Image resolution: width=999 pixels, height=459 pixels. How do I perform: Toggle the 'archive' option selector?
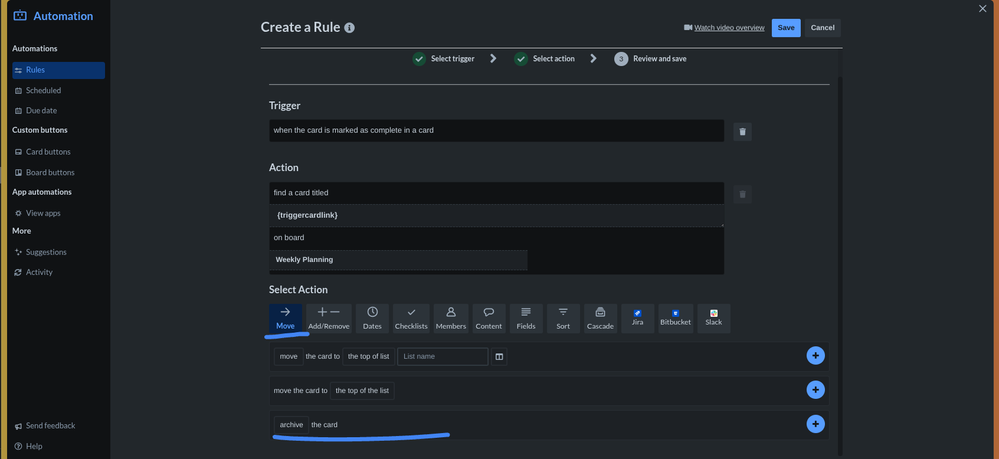[x=291, y=425]
